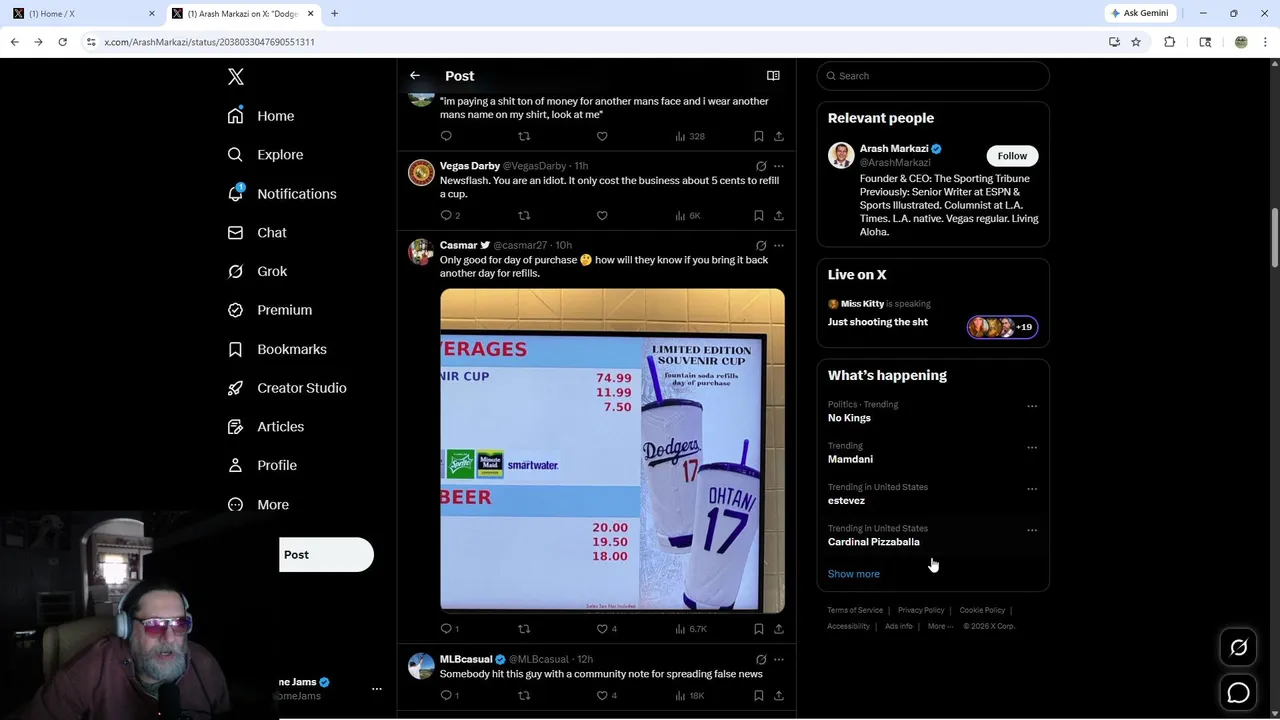The image size is (1280, 720).
Task: Open Chat in sidebar
Action: tap(257, 233)
